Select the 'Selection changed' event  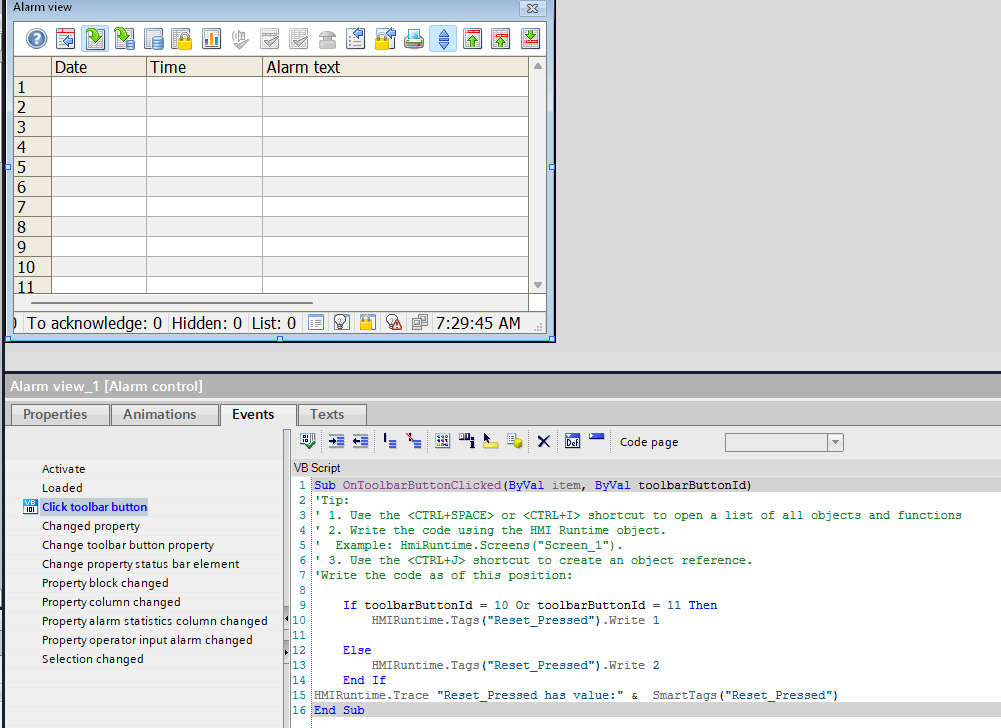point(93,659)
